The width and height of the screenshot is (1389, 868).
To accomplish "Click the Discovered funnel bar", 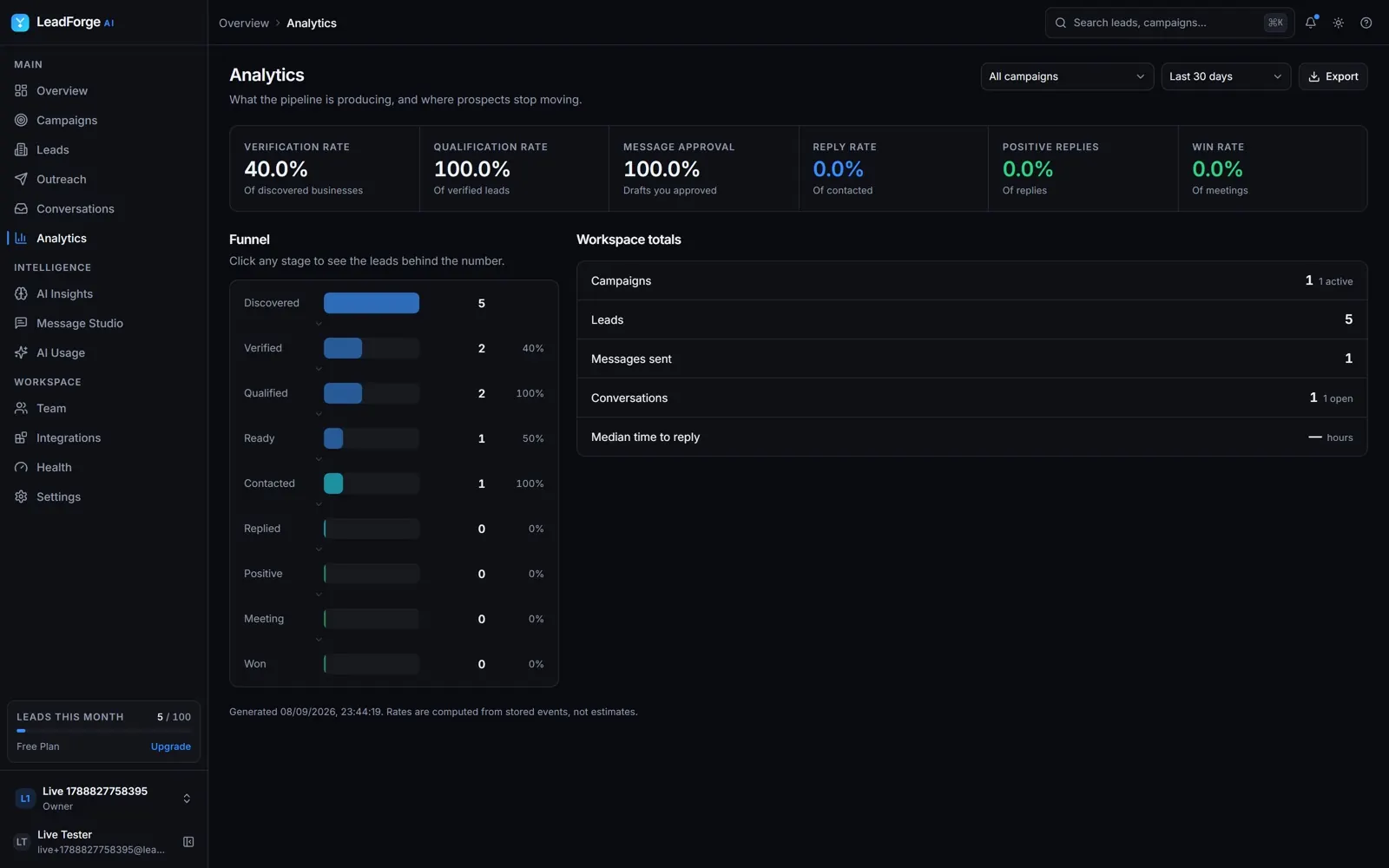I will coord(372,303).
